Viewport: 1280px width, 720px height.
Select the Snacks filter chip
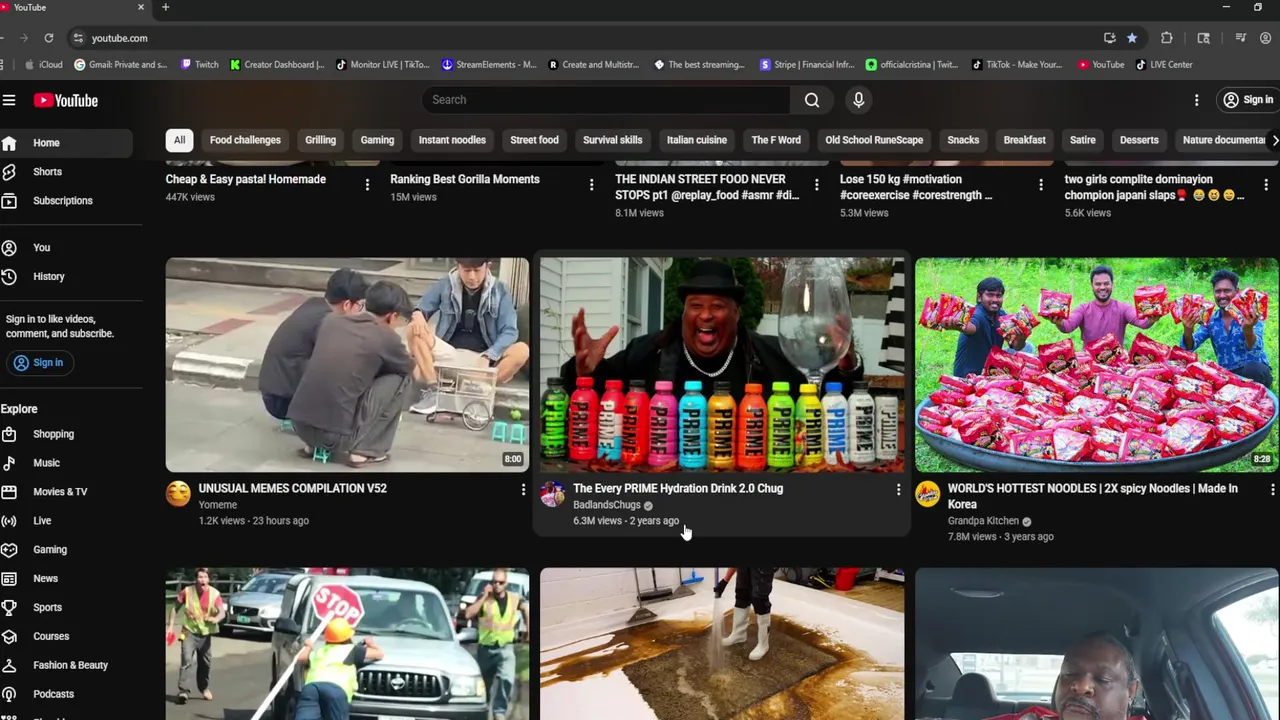click(963, 140)
